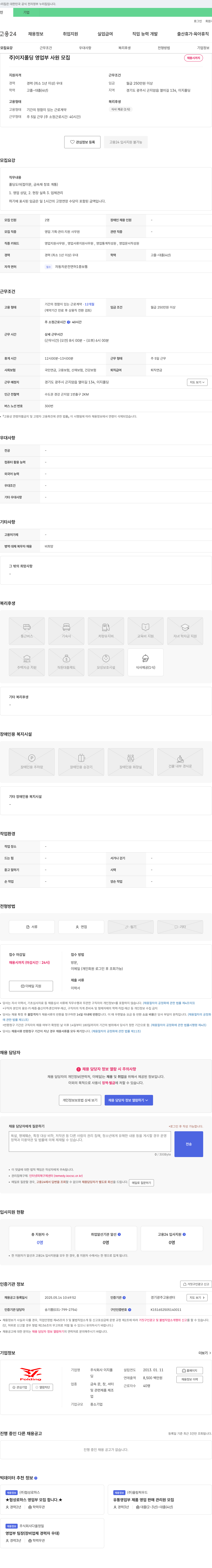Click info icon beside 인증기관 label
This screenshot has height=1568, width=212.
click(124, 1297)
